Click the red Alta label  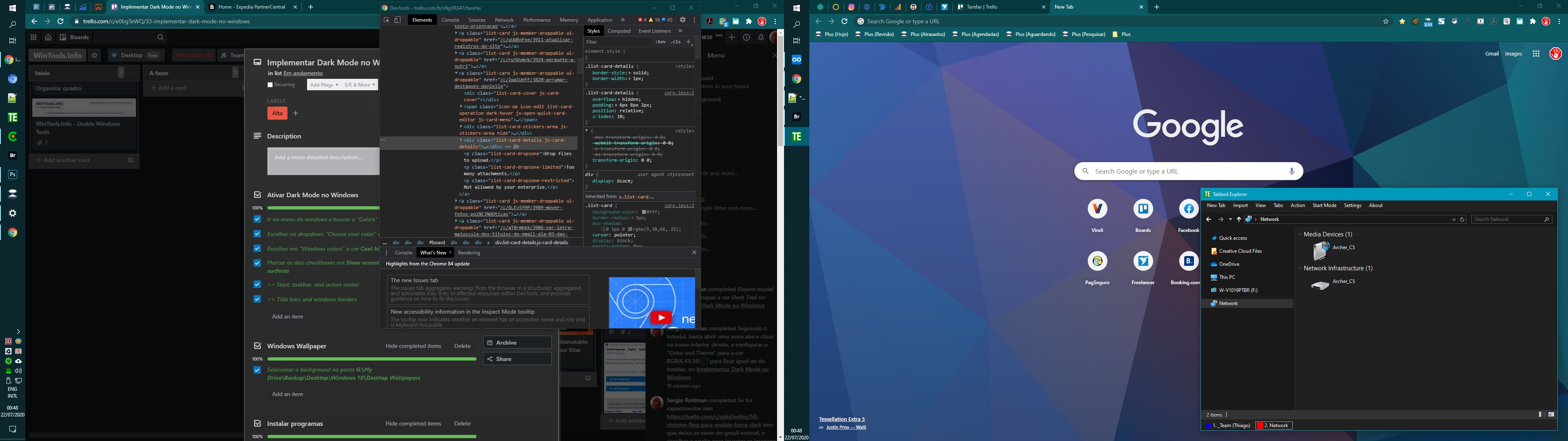click(277, 113)
